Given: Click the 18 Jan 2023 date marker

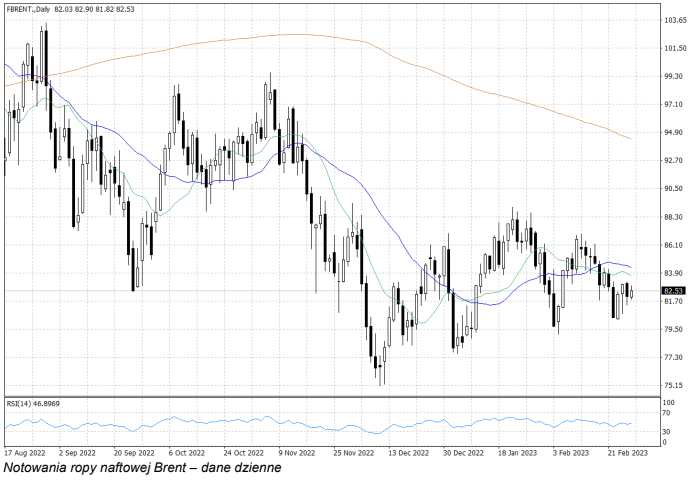Looking at the screenshot, I should point(517,452).
